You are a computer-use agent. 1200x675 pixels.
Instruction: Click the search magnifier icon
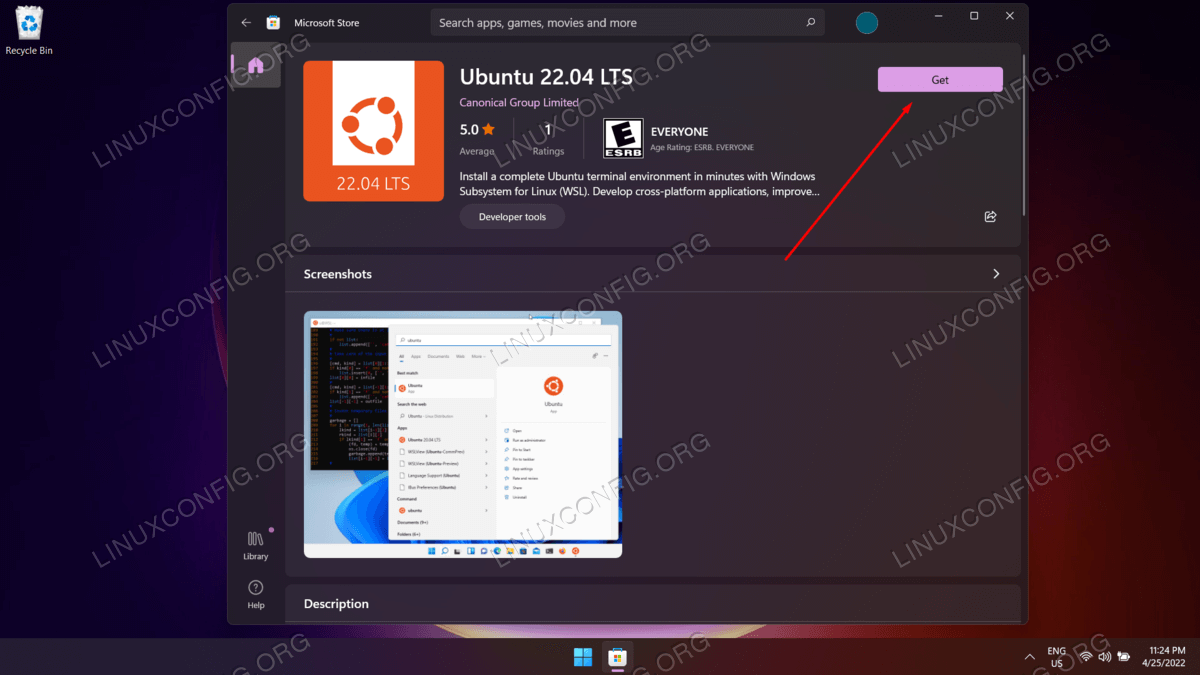coord(811,22)
